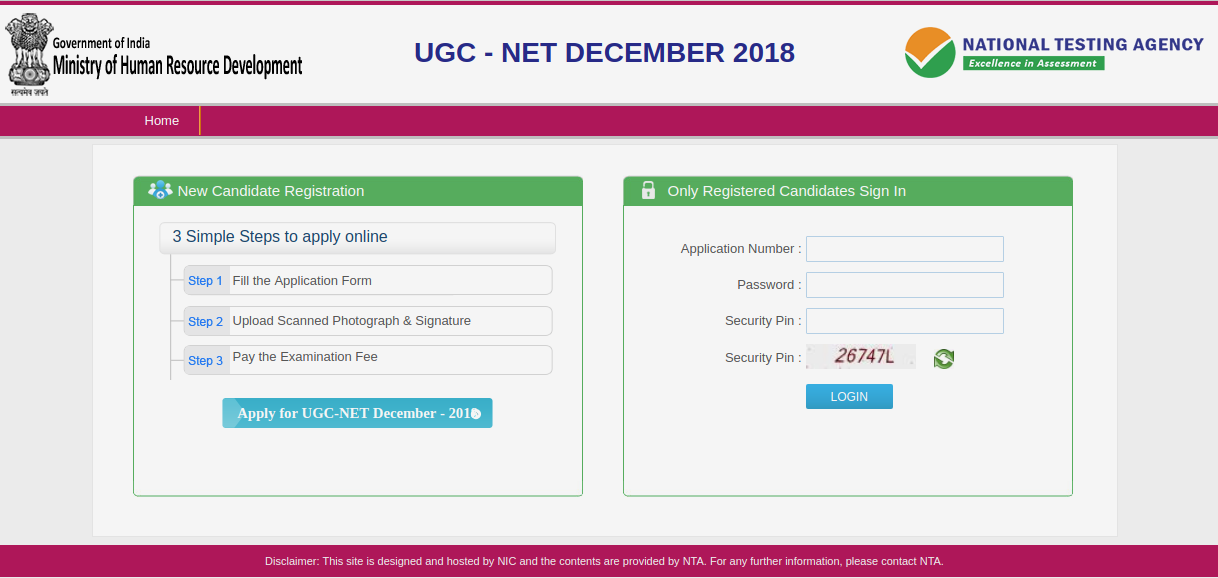This screenshot has height=578, width=1218.
Task: Refresh the Security Pin captcha
Action: (x=943, y=357)
